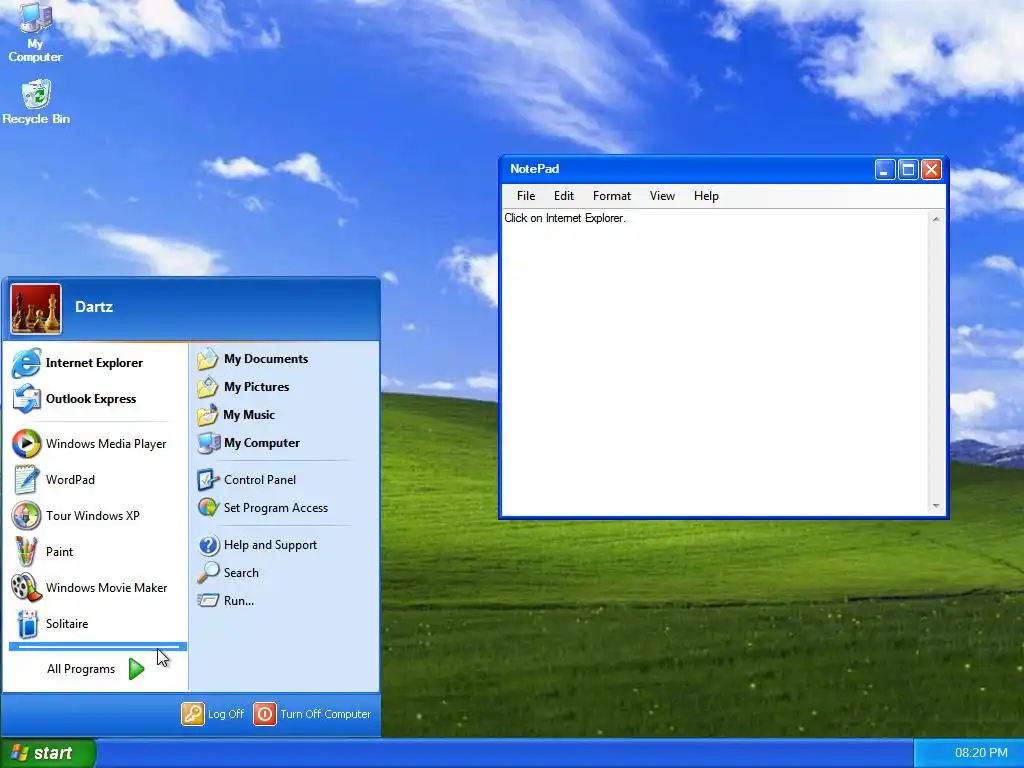Image resolution: width=1024 pixels, height=768 pixels.
Task: Click the Log Off key icon
Action: (193, 714)
